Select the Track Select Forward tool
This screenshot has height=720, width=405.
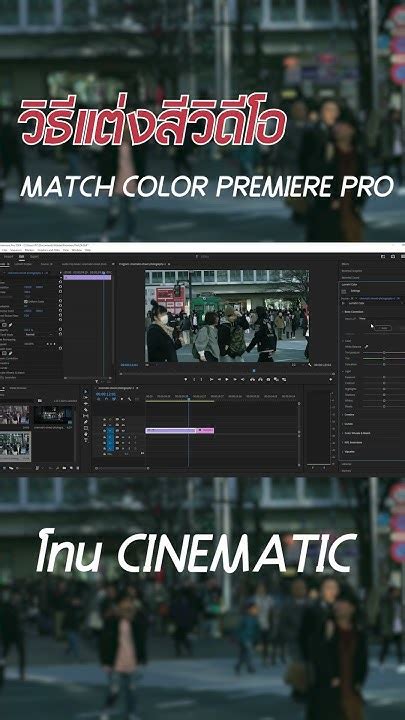85,397
